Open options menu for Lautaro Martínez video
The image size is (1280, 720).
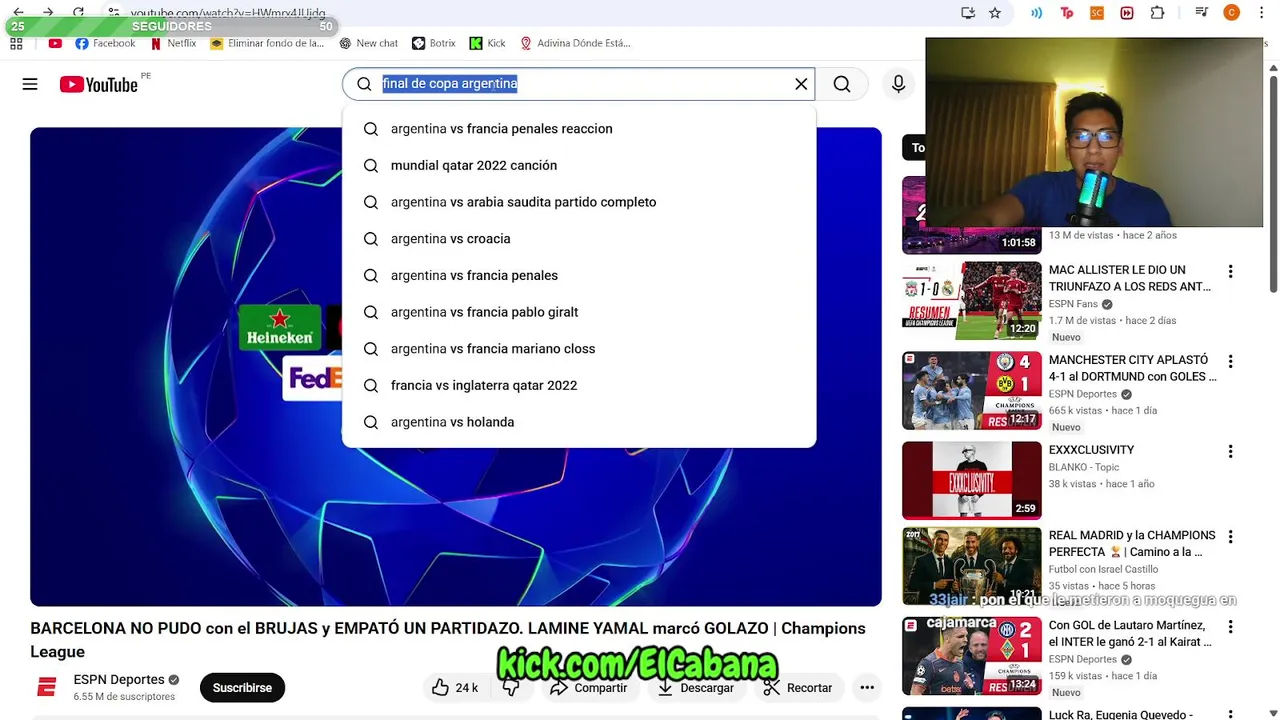(x=1231, y=628)
